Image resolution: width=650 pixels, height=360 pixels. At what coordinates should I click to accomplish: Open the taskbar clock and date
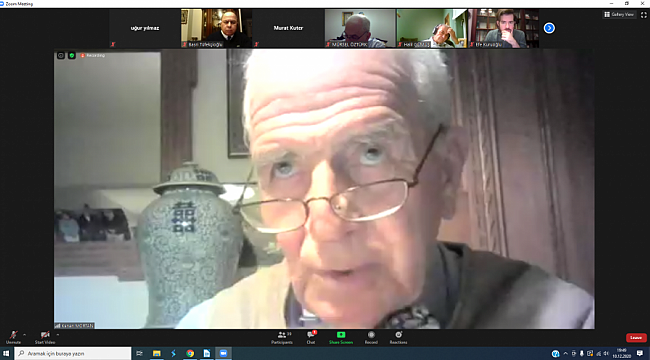point(622,353)
